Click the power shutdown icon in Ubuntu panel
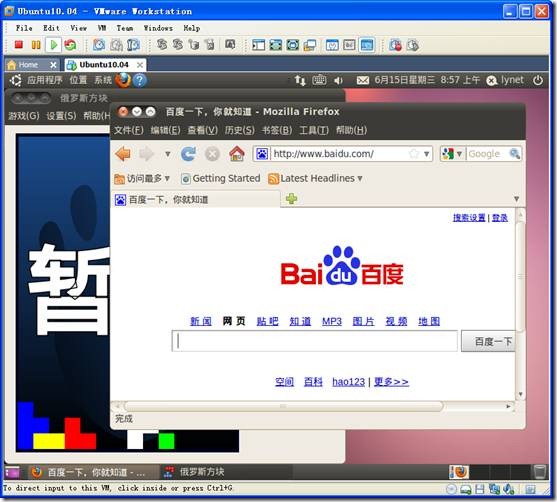557x502 pixels. click(x=538, y=80)
